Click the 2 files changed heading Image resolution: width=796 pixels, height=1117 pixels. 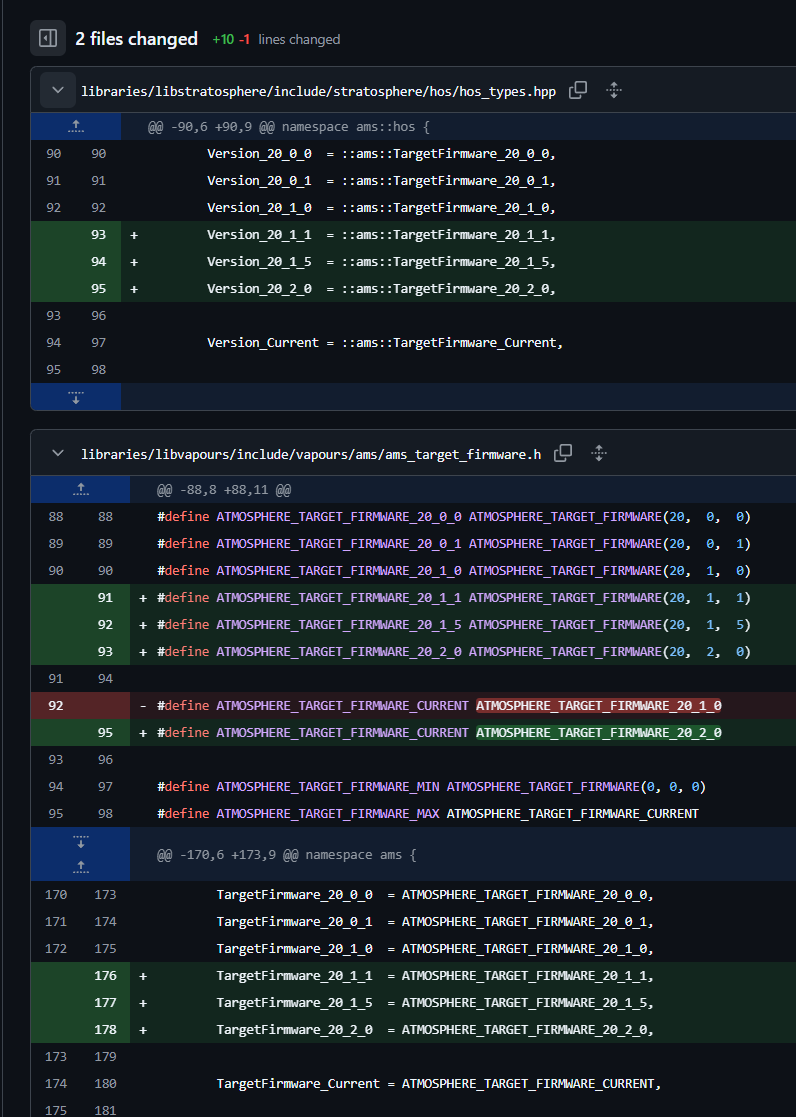[137, 39]
